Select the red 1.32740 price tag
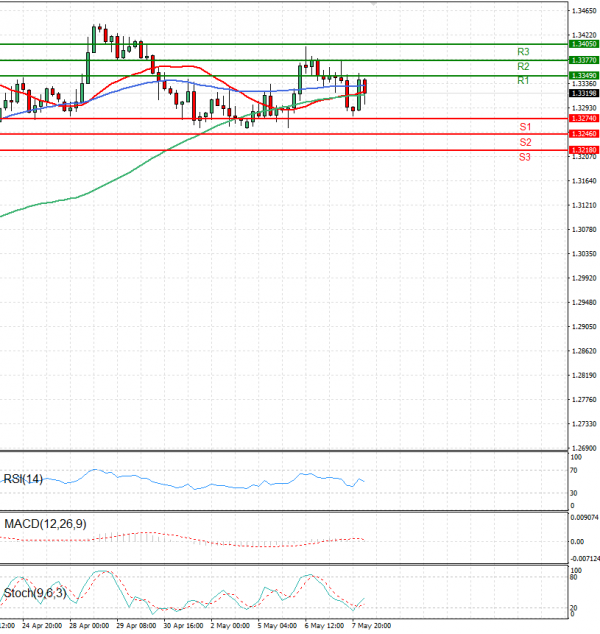This screenshot has width=600, height=634. (x=583, y=118)
